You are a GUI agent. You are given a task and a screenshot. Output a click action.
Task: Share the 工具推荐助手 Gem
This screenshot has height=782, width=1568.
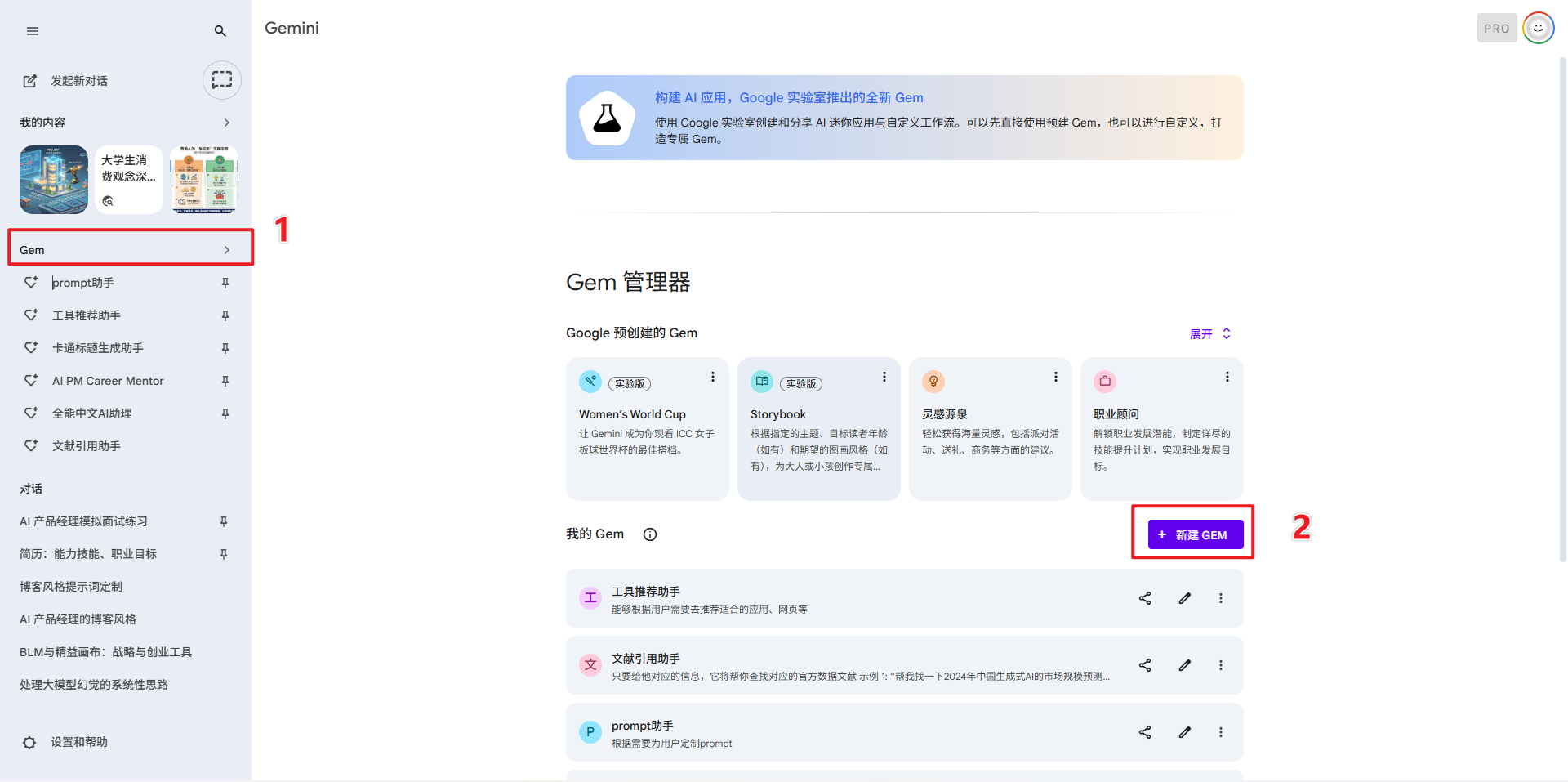1145,598
